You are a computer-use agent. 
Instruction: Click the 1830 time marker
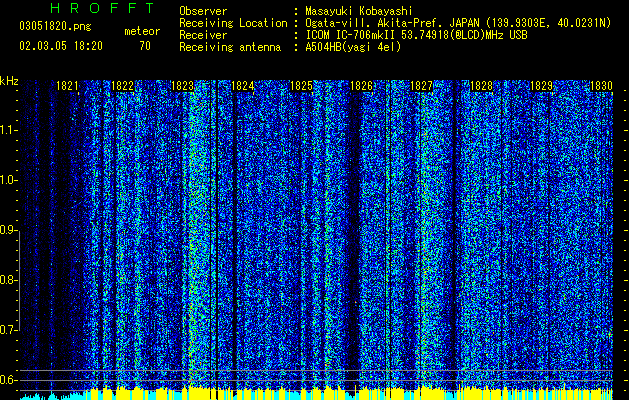tap(601, 86)
